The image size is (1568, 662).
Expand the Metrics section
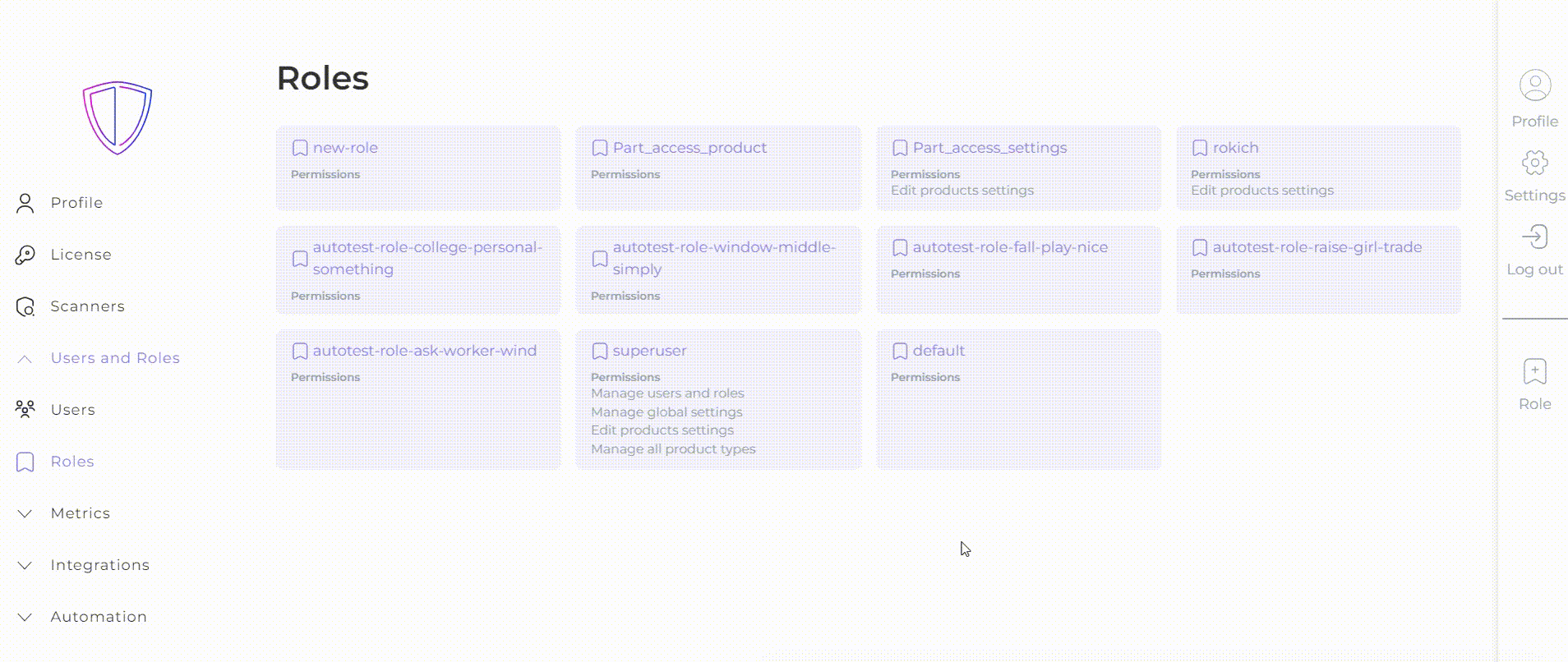click(x=25, y=513)
